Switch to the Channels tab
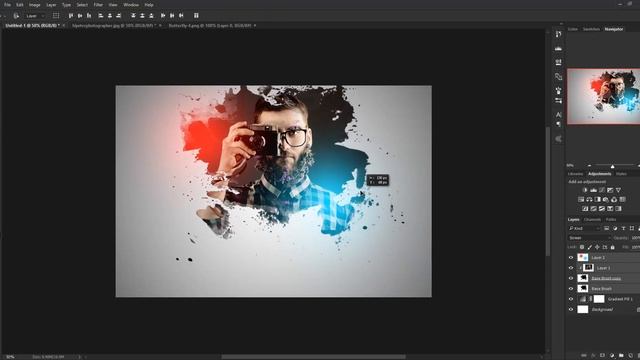 [593, 220]
